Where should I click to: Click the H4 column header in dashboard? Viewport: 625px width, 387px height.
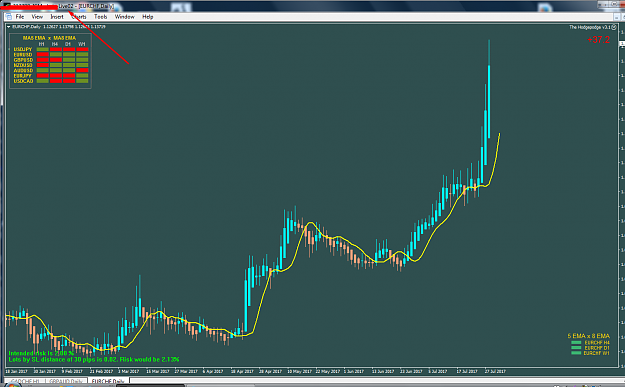click(x=55, y=44)
